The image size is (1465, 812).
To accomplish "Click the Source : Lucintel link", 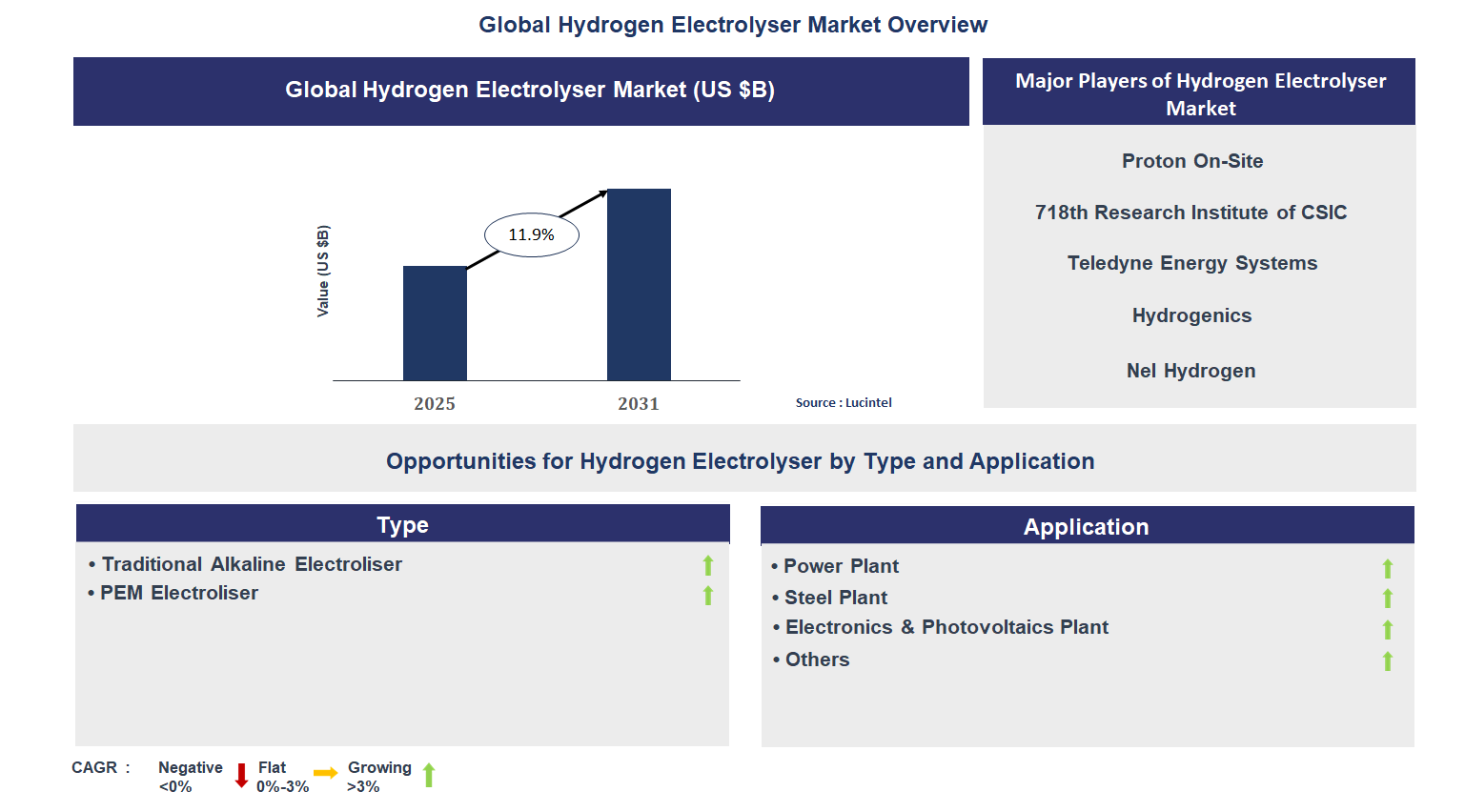I will tap(843, 402).
